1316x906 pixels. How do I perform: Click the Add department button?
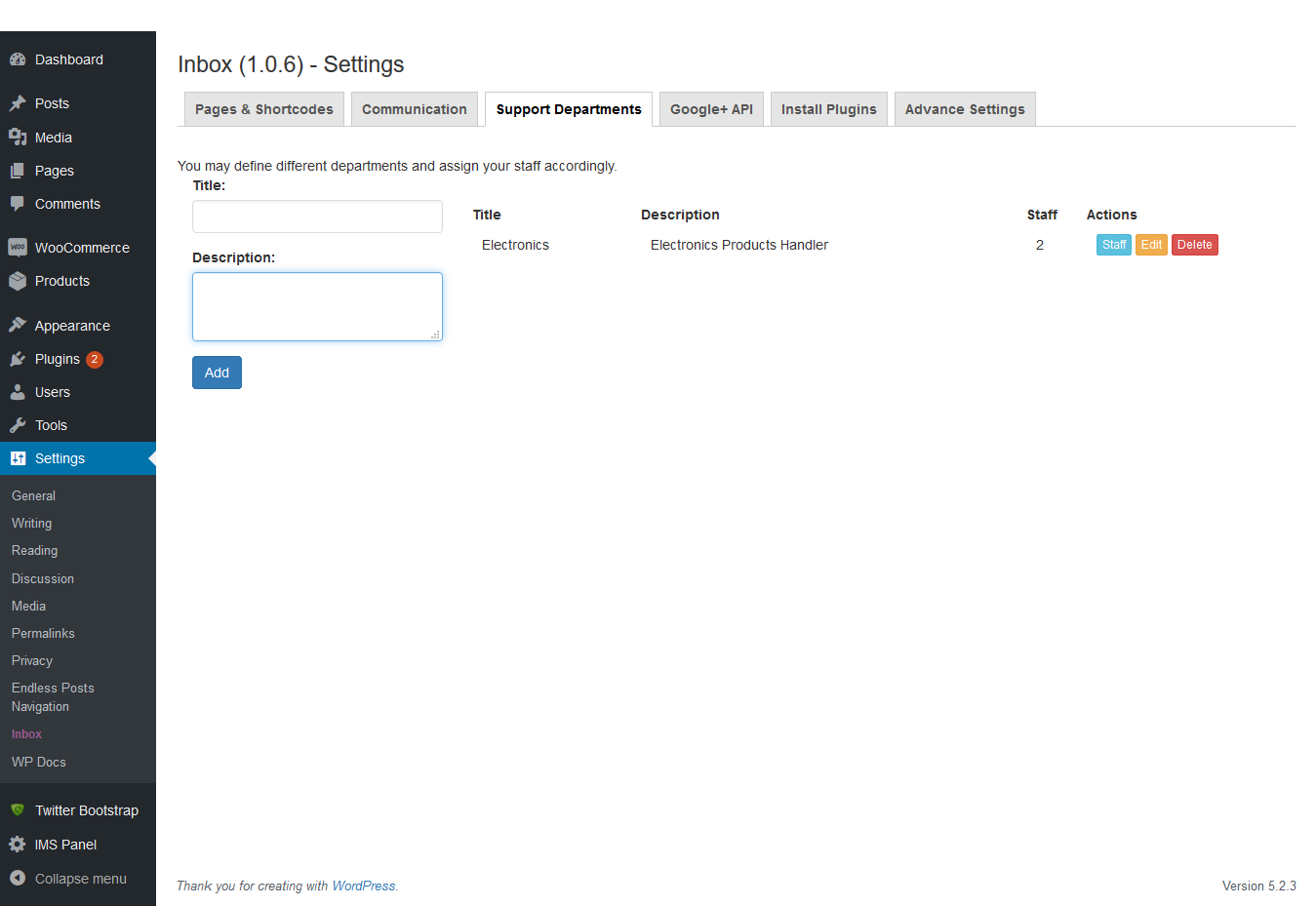point(217,373)
